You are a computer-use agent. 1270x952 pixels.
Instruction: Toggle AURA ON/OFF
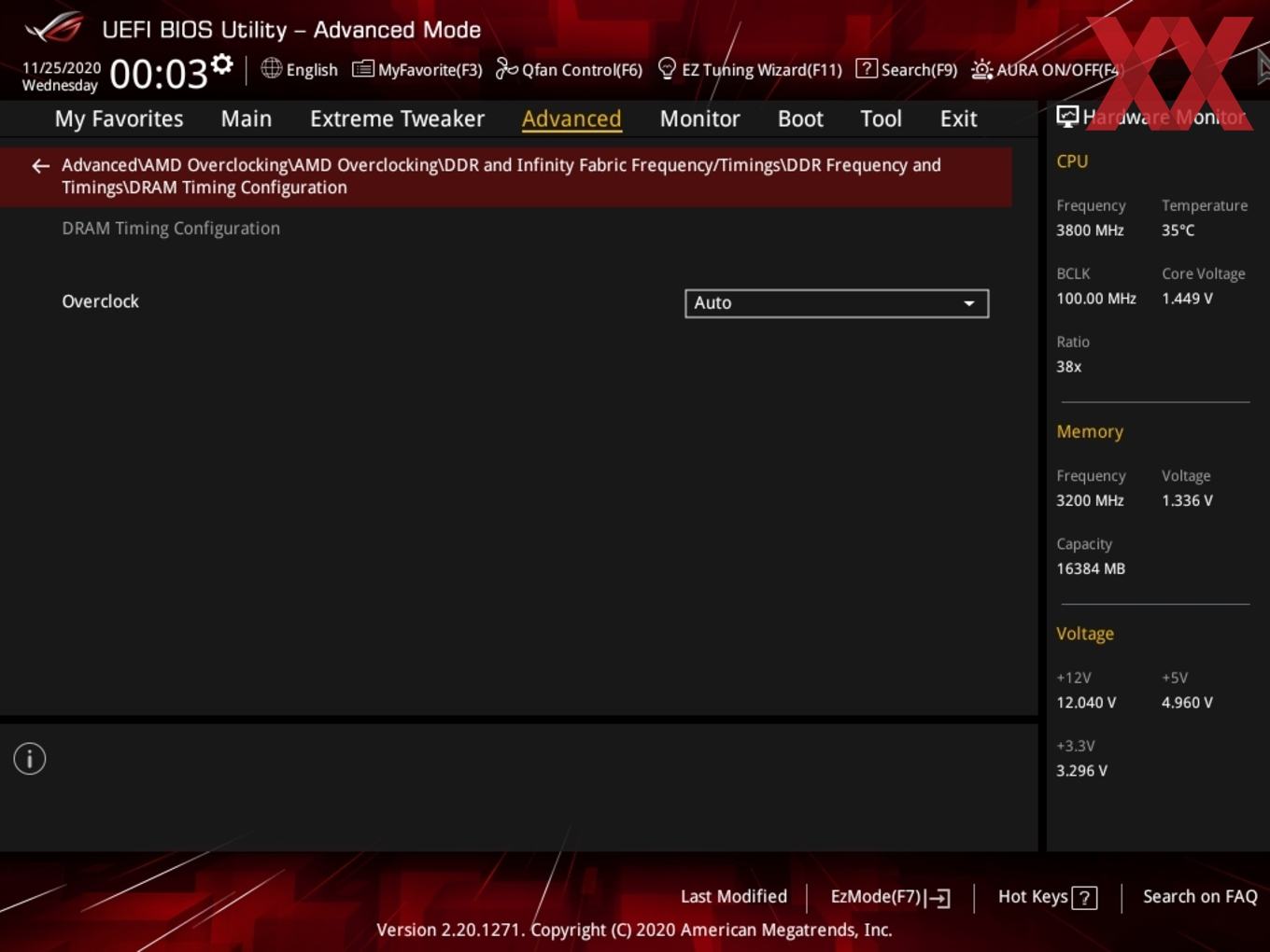click(x=1046, y=69)
